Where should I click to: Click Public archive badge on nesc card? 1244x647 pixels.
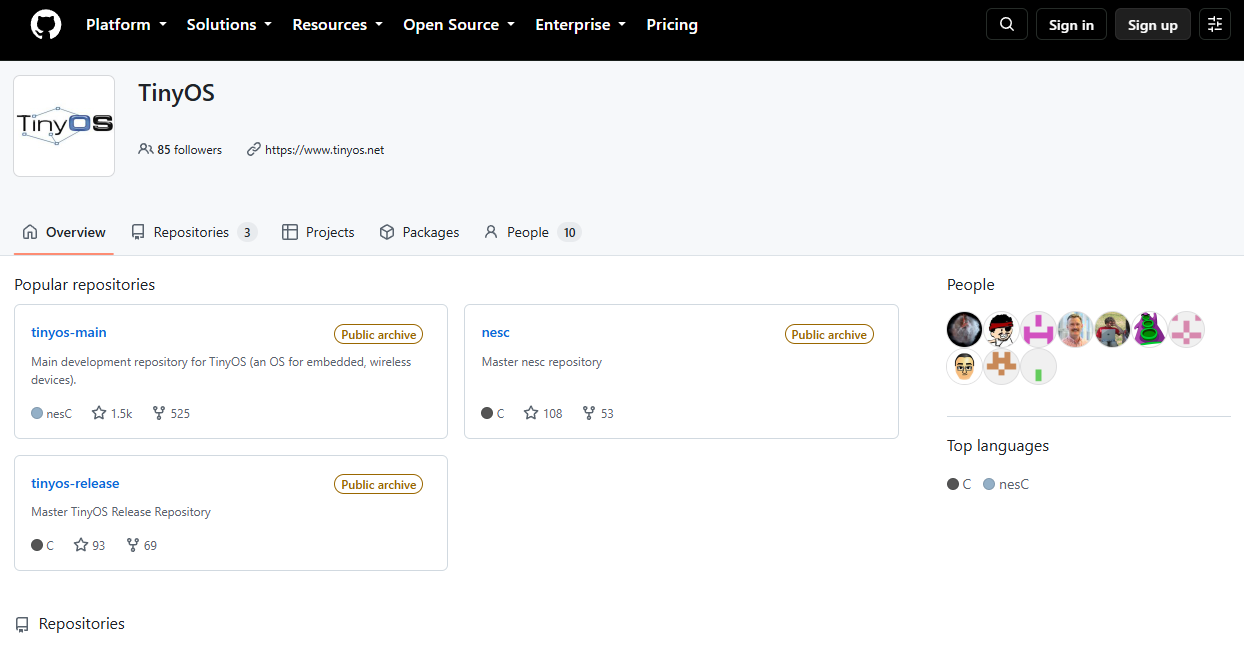829,334
